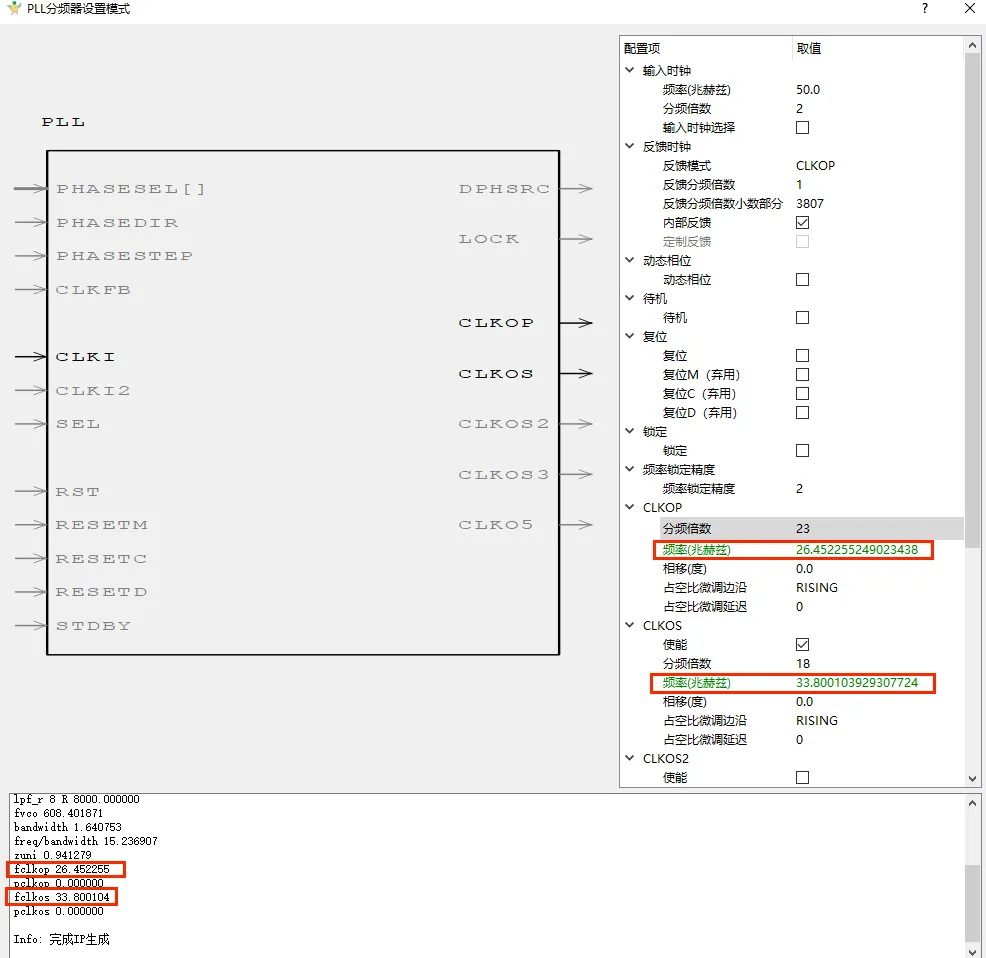Collapse the 输入时钟 group
This screenshot has height=958, width=986.
pos(629,70)
